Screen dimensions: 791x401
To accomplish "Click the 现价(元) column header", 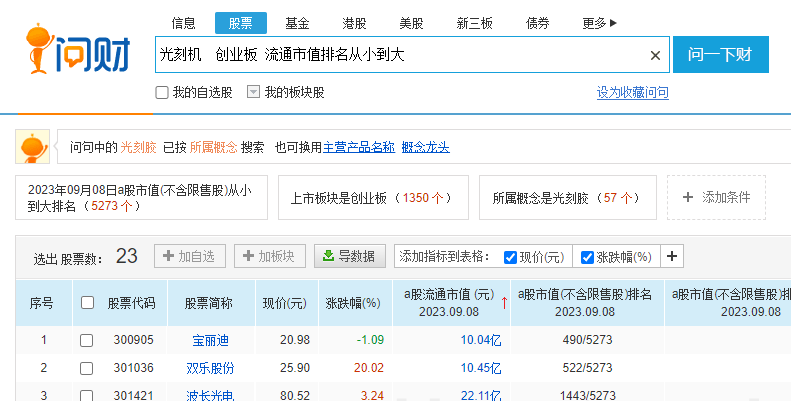I will click(x=285, y=303).
